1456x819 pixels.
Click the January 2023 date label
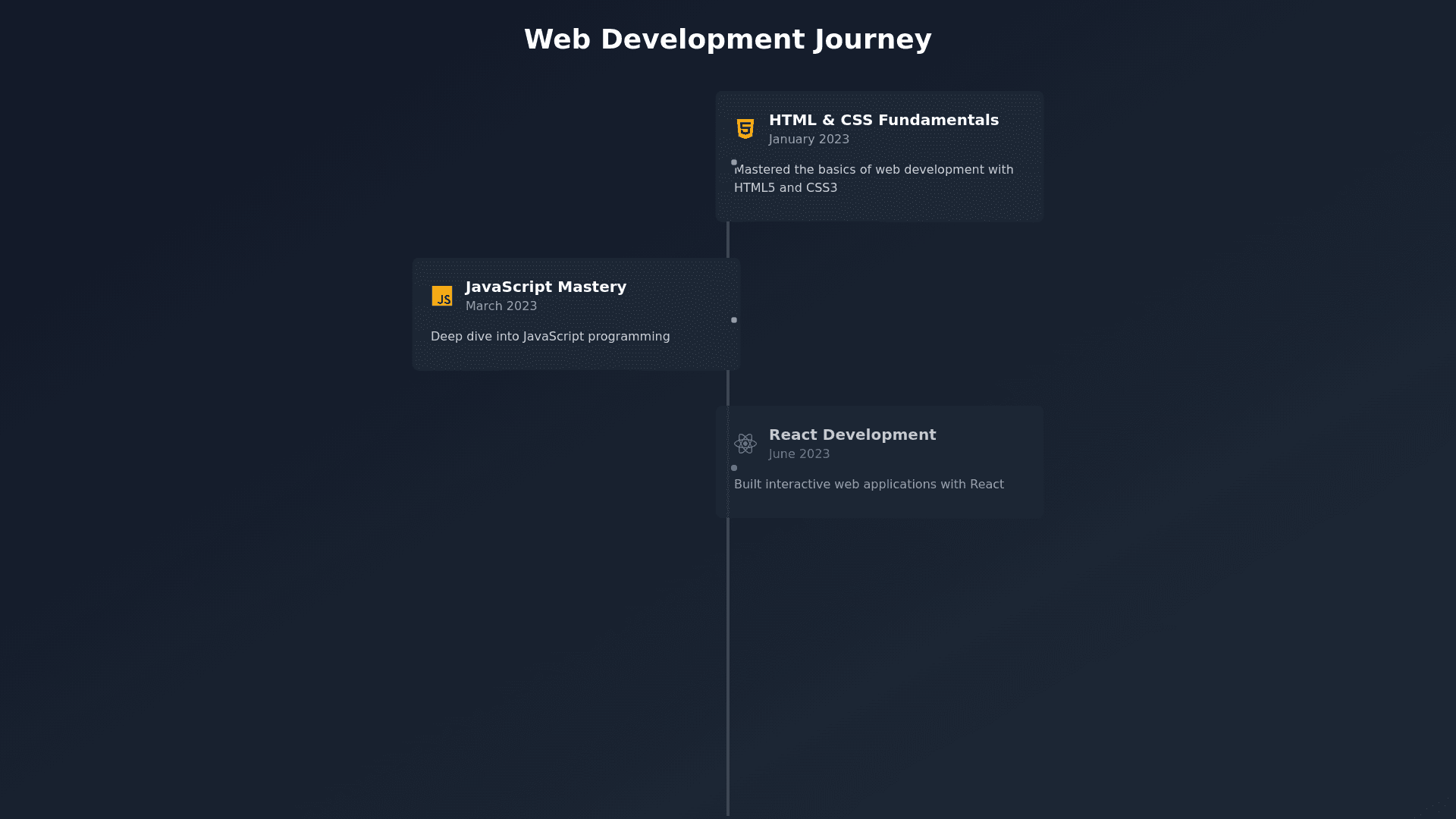[808, 140]
